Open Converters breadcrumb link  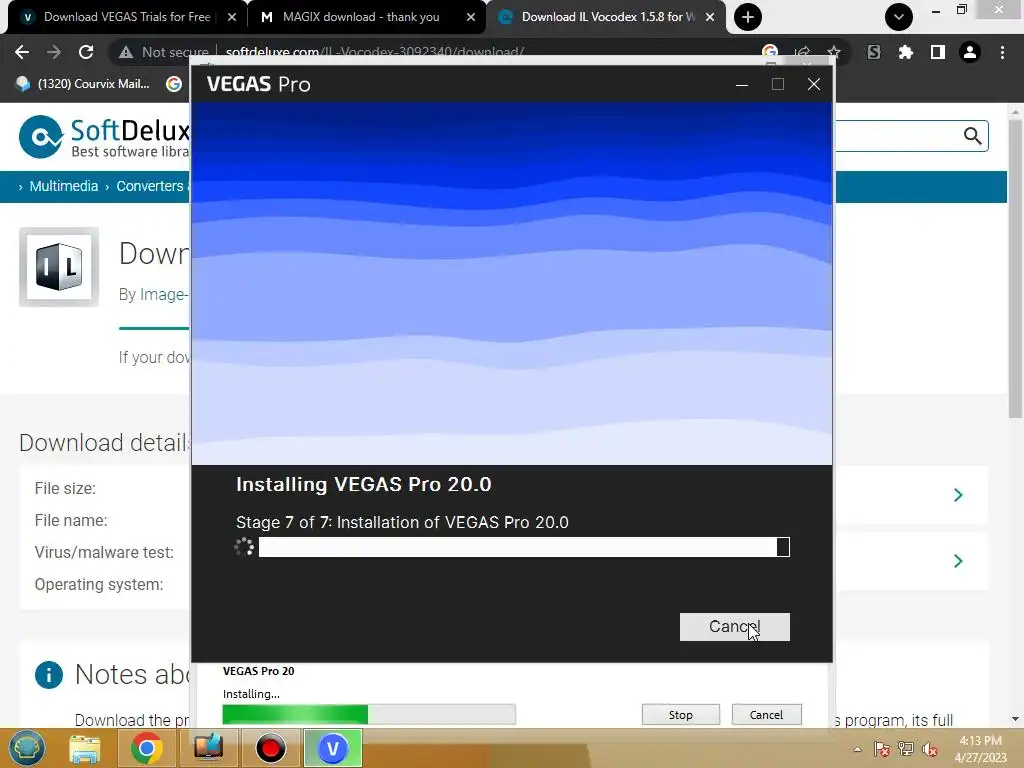(150, 186)
